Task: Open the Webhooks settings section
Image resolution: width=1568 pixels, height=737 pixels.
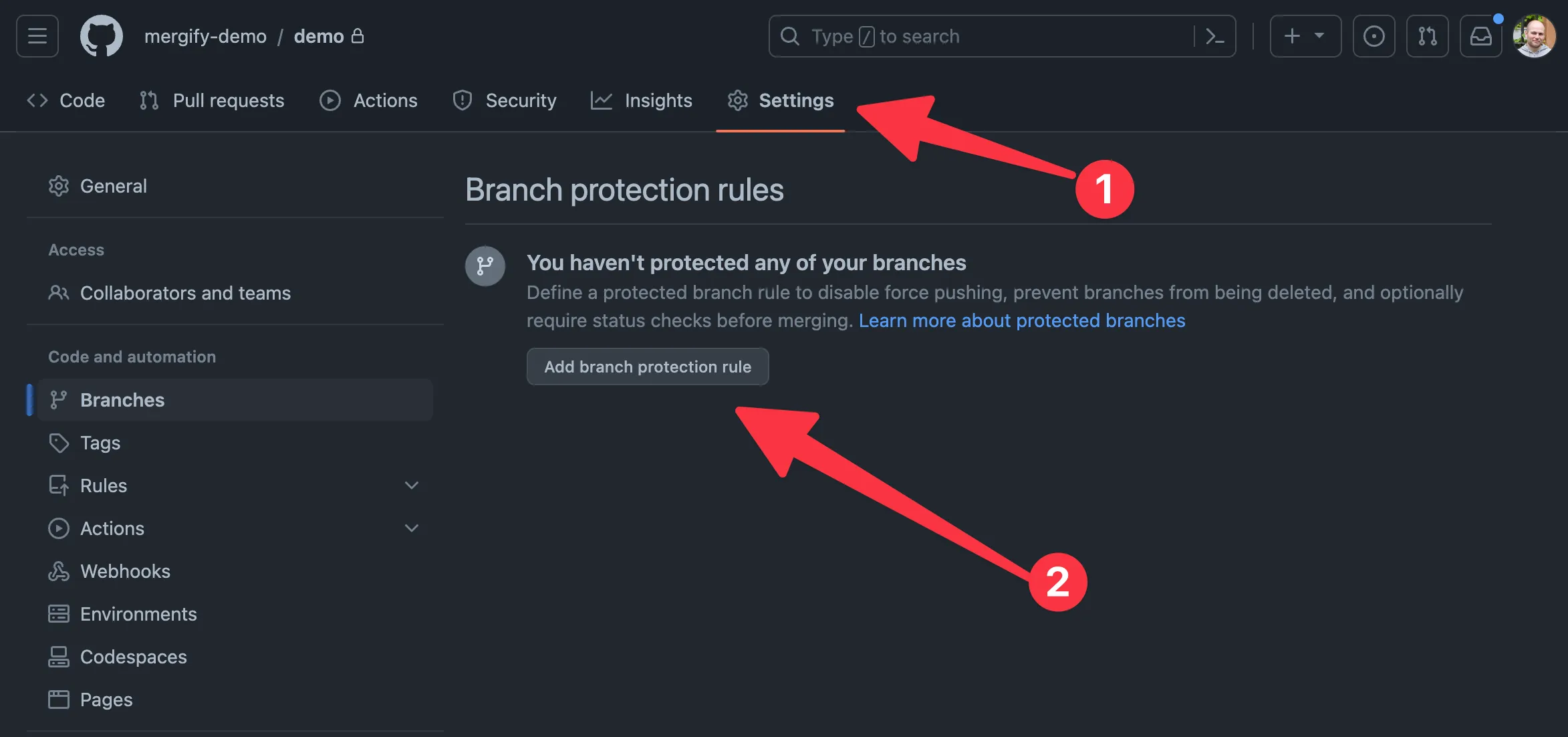Action: pyautogui.click(x=125, y=571)
